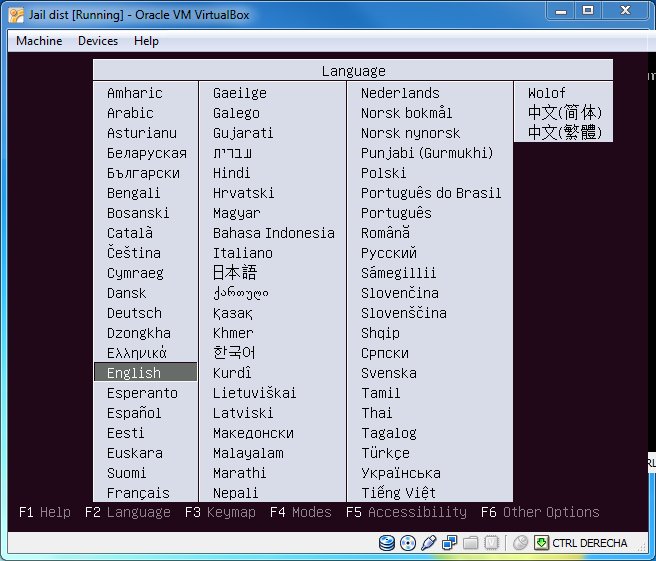Choose Tiếng Việt language
This screenshot has width=656, height=561.
point(398,493)
